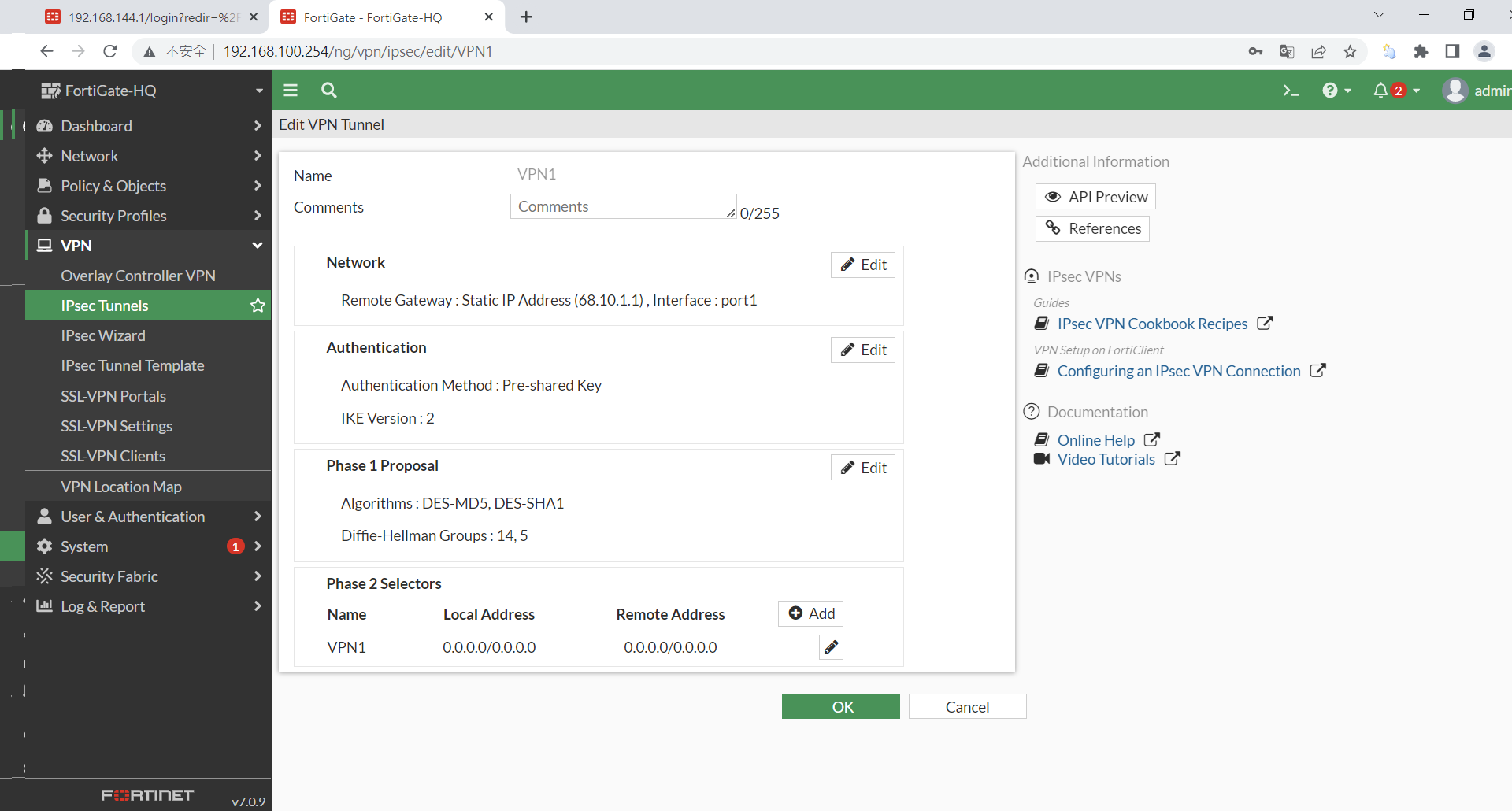
Task: Click the Log & Report chart icon
Action: tap(45, 606)
